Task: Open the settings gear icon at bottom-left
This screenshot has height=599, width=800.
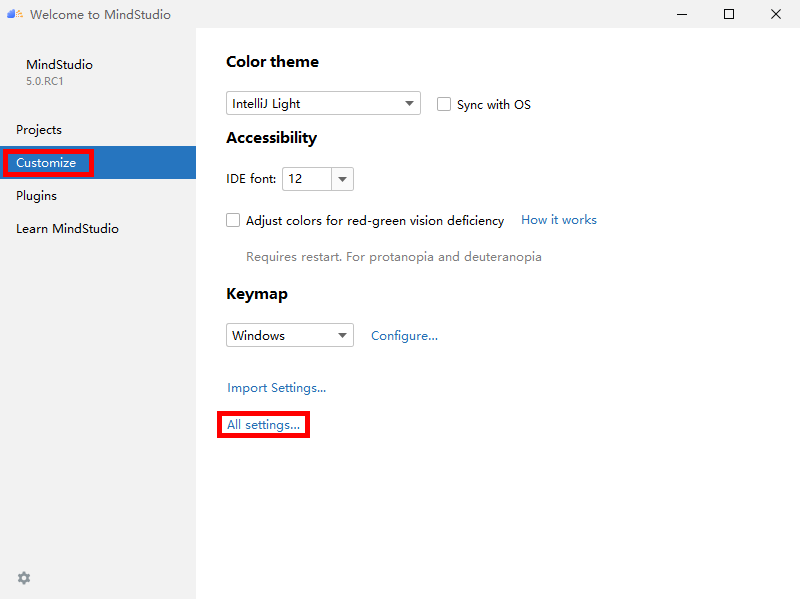Action: [24, 578]
